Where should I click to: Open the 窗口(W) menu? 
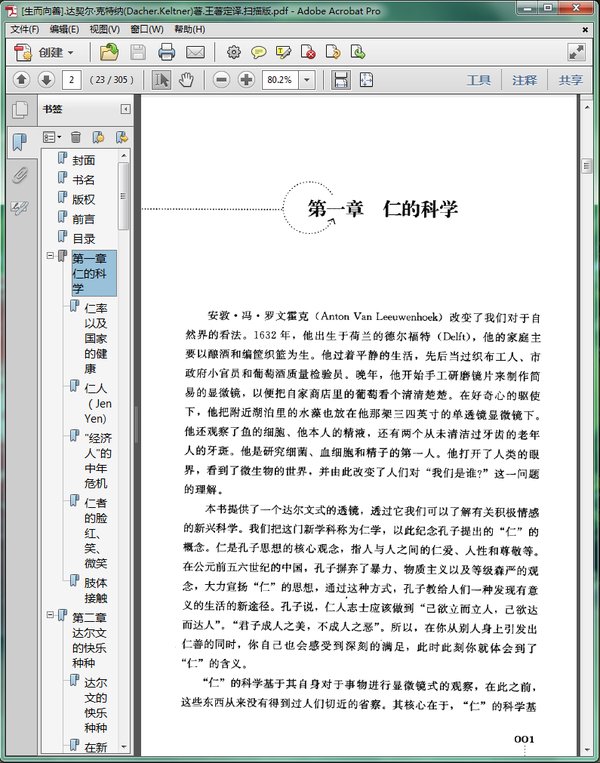coord(146,29)
